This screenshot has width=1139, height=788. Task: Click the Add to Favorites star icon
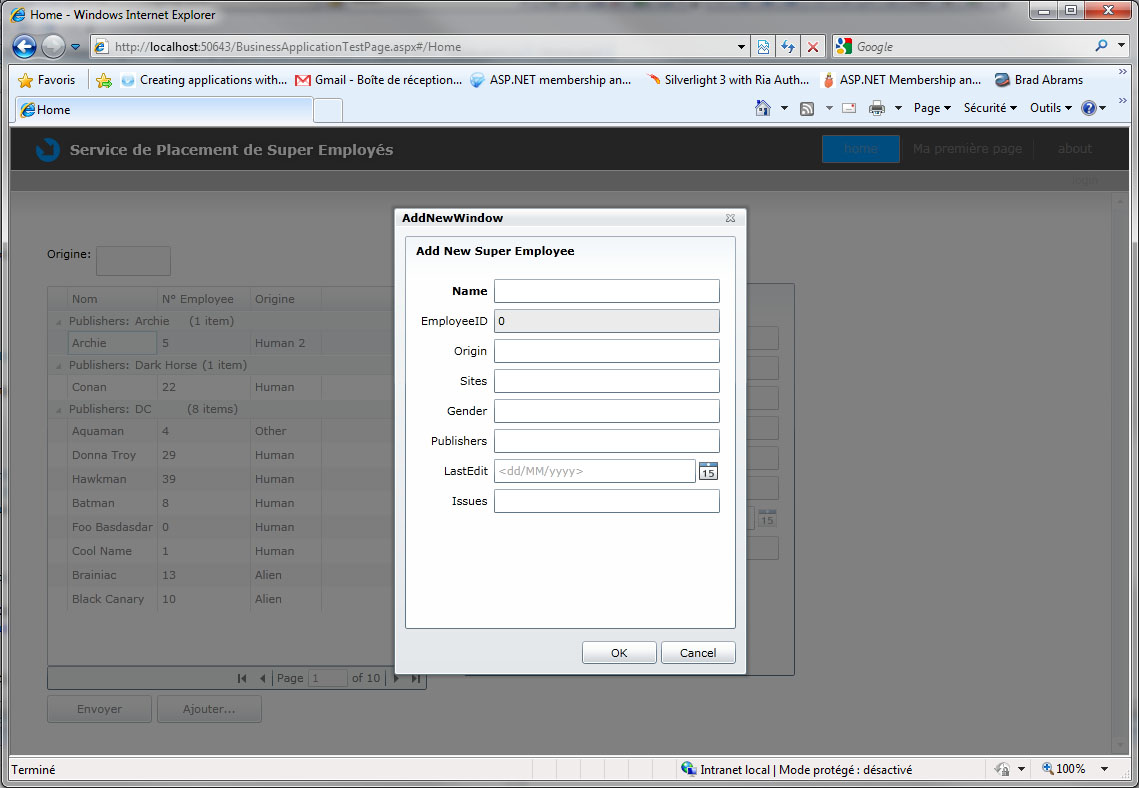(x=104, y=80)
